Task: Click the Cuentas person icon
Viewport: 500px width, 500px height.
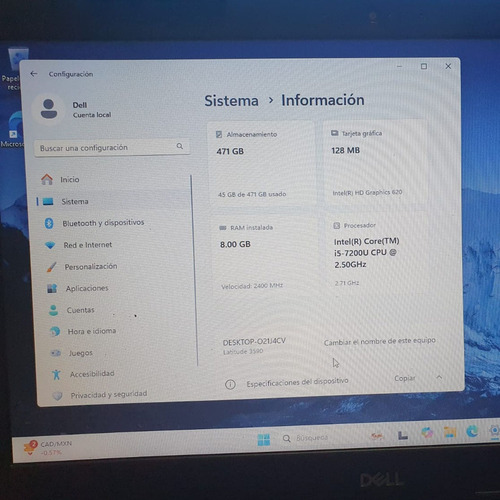Action: (x=53, y=310)
